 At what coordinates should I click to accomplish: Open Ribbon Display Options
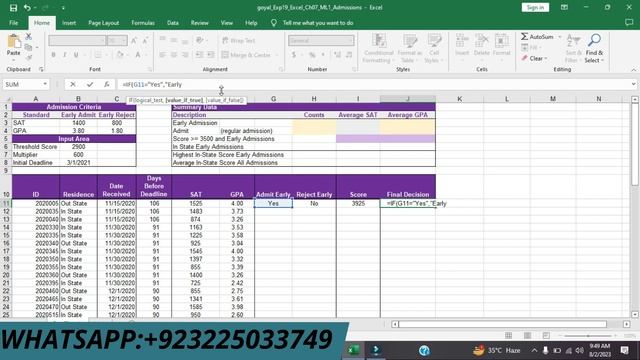(x=564, y=7)
